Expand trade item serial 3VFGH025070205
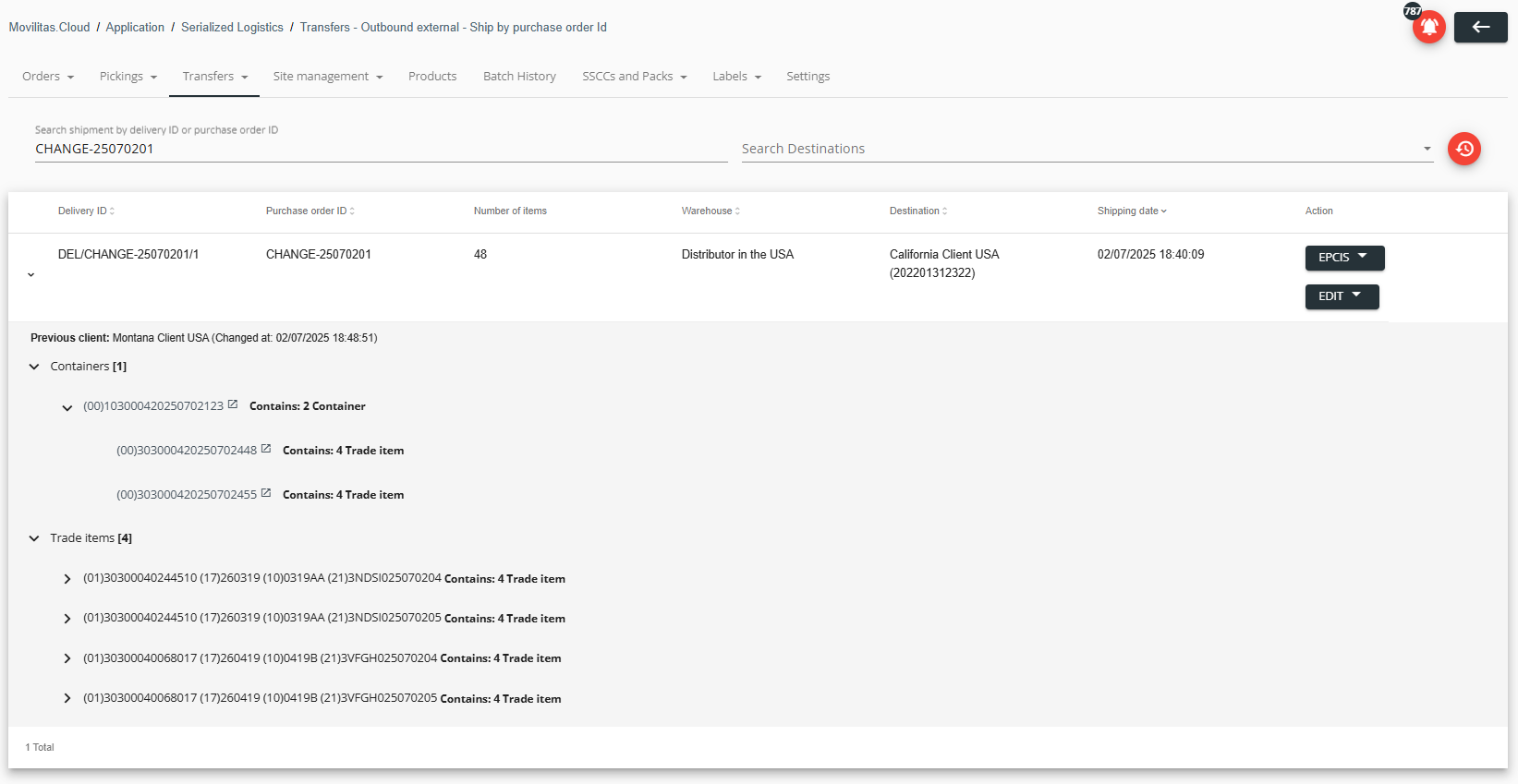This screenshot has width=1518, height=784. 67,699
